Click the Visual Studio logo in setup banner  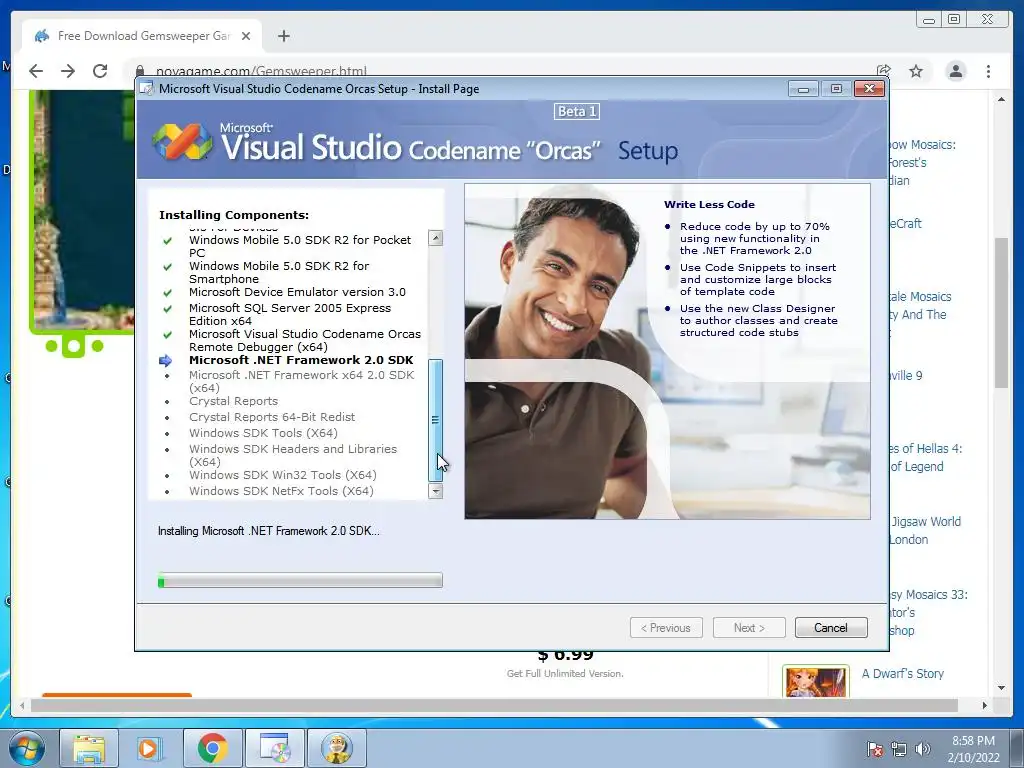tap(182, 141)
